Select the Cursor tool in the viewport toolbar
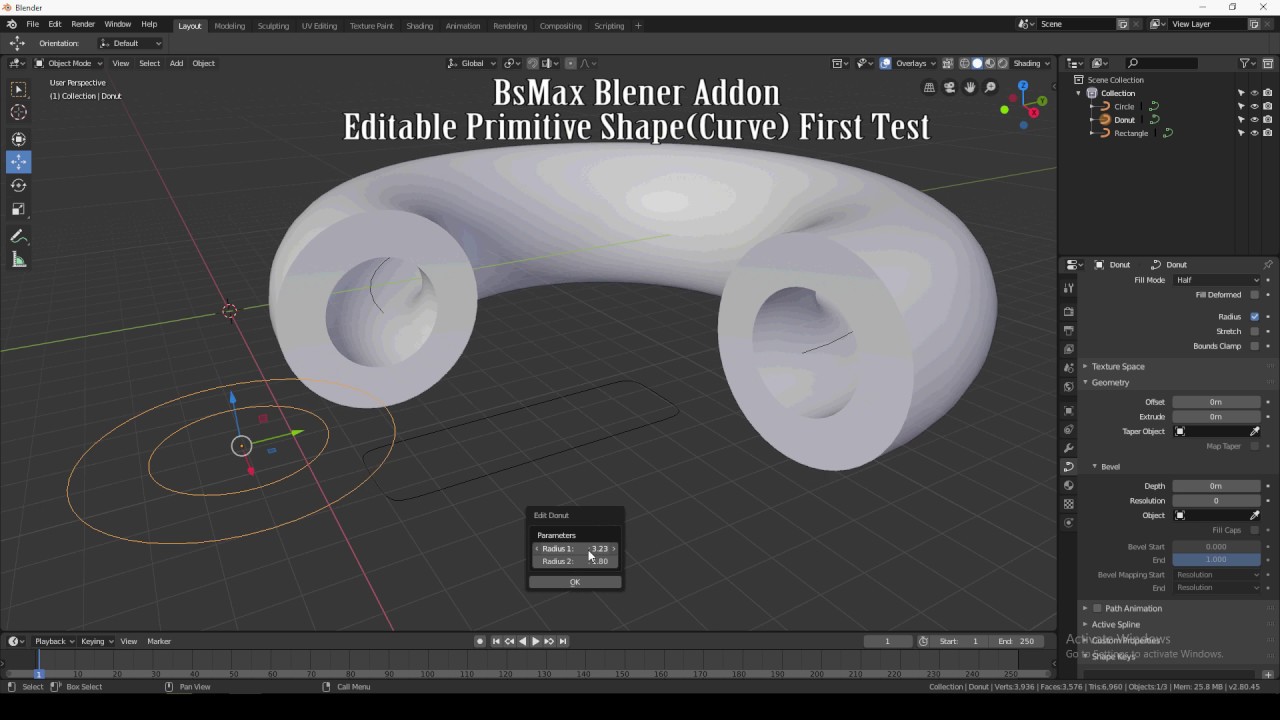1280x720 pixels. pyautogui.click(x=18, y=113)
